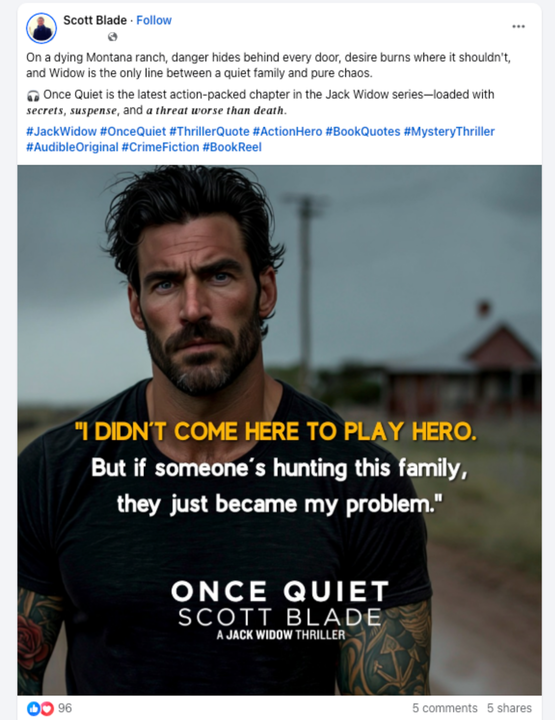
Task: Open the #BookQuotes hashtag
Action: pyautogui.click(x=363, y=132)
